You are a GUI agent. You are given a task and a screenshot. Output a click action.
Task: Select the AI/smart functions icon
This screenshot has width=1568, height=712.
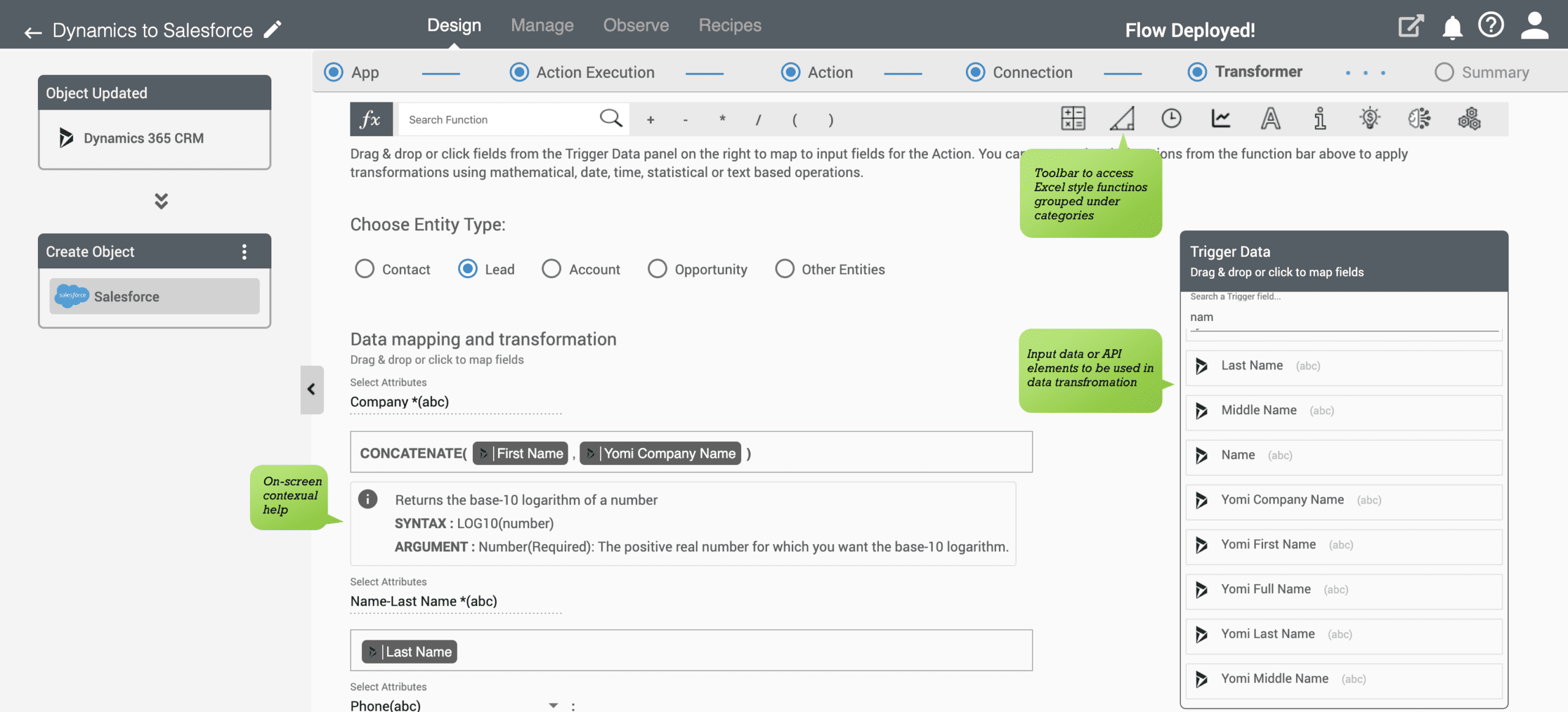(1419, 118)
